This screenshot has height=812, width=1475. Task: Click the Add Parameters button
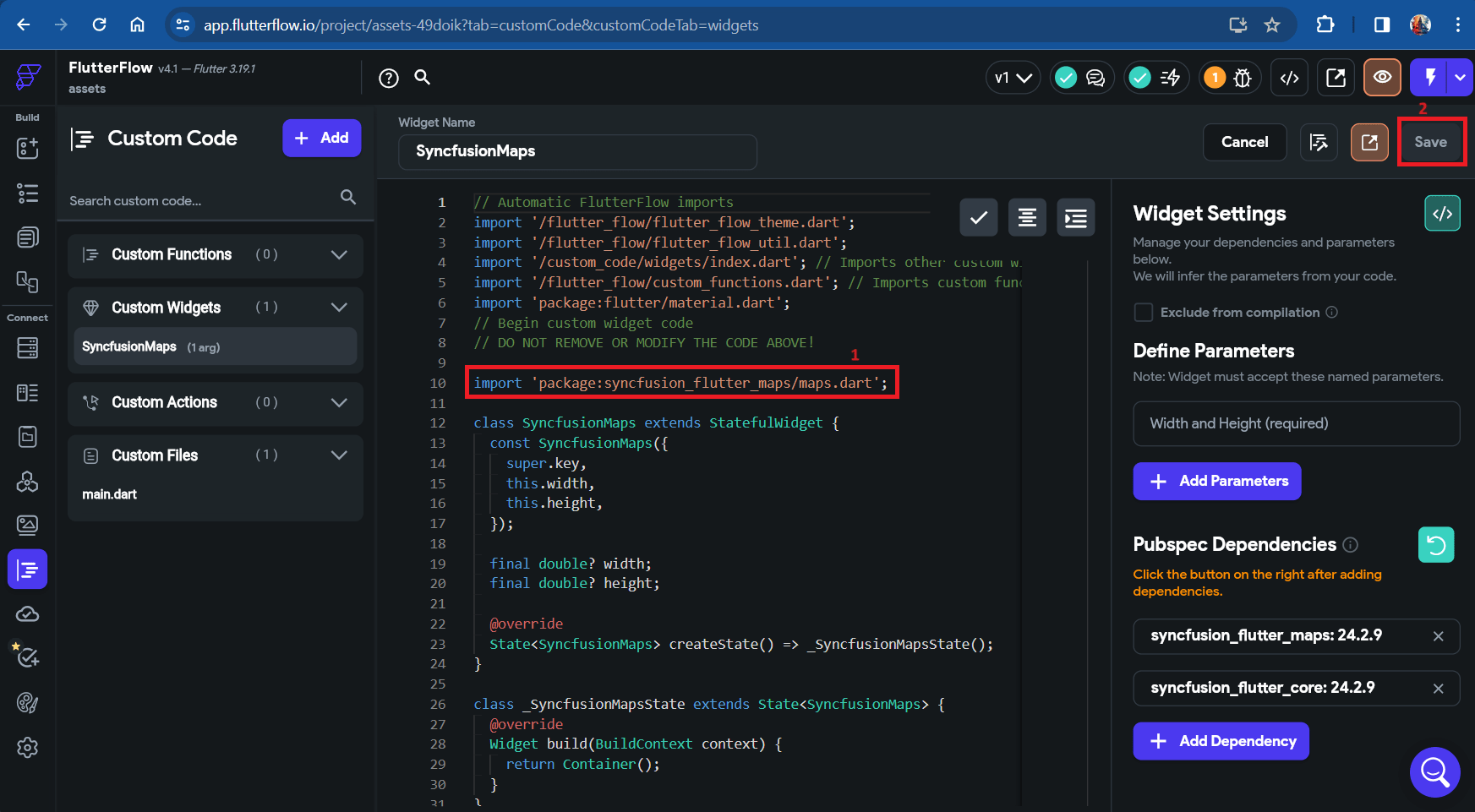(1217, 482)
